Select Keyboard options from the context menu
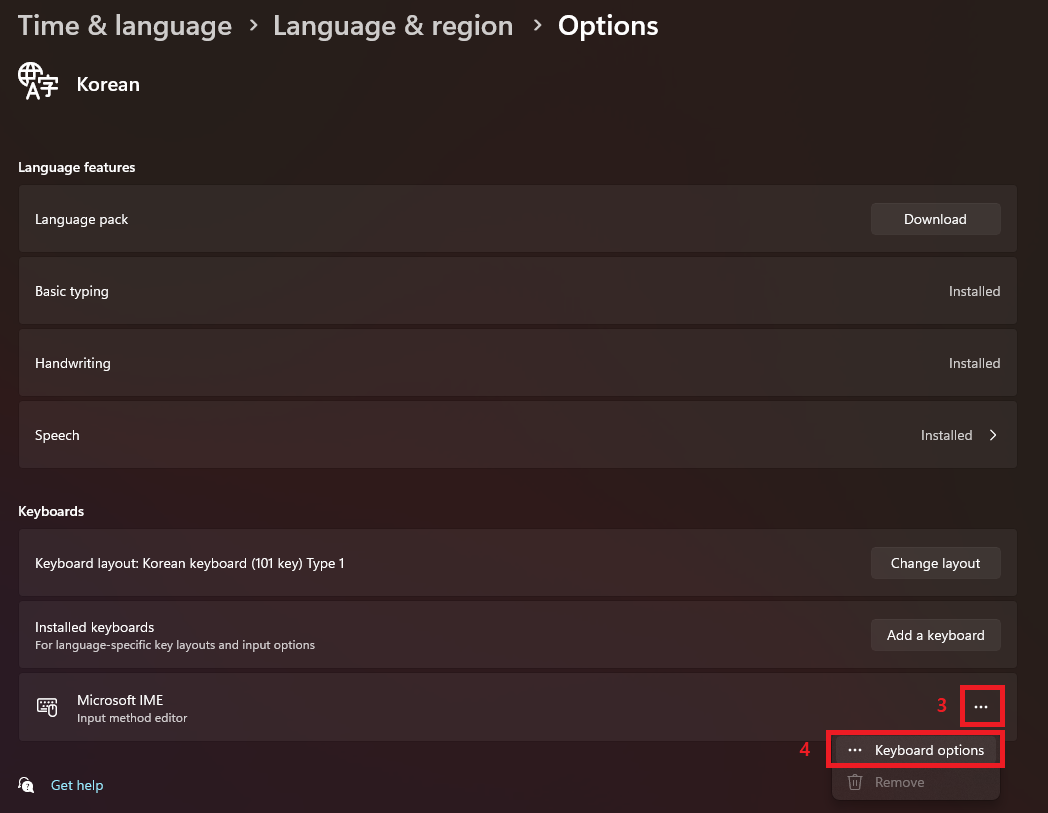The width and height of the screenshot is (1048, 813). pos(928,750)
